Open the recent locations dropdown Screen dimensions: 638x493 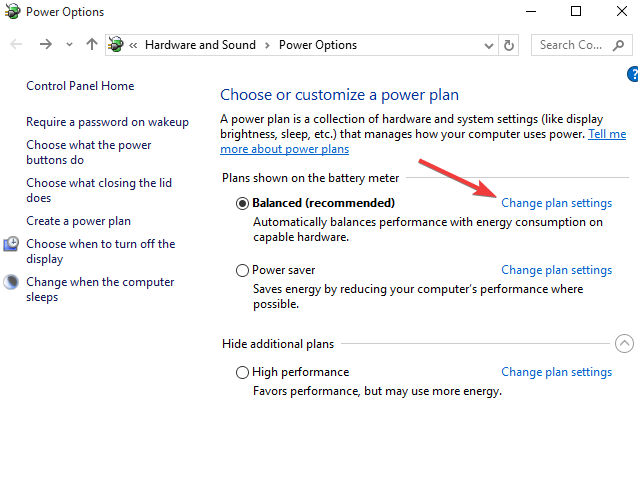click(69, 45)
